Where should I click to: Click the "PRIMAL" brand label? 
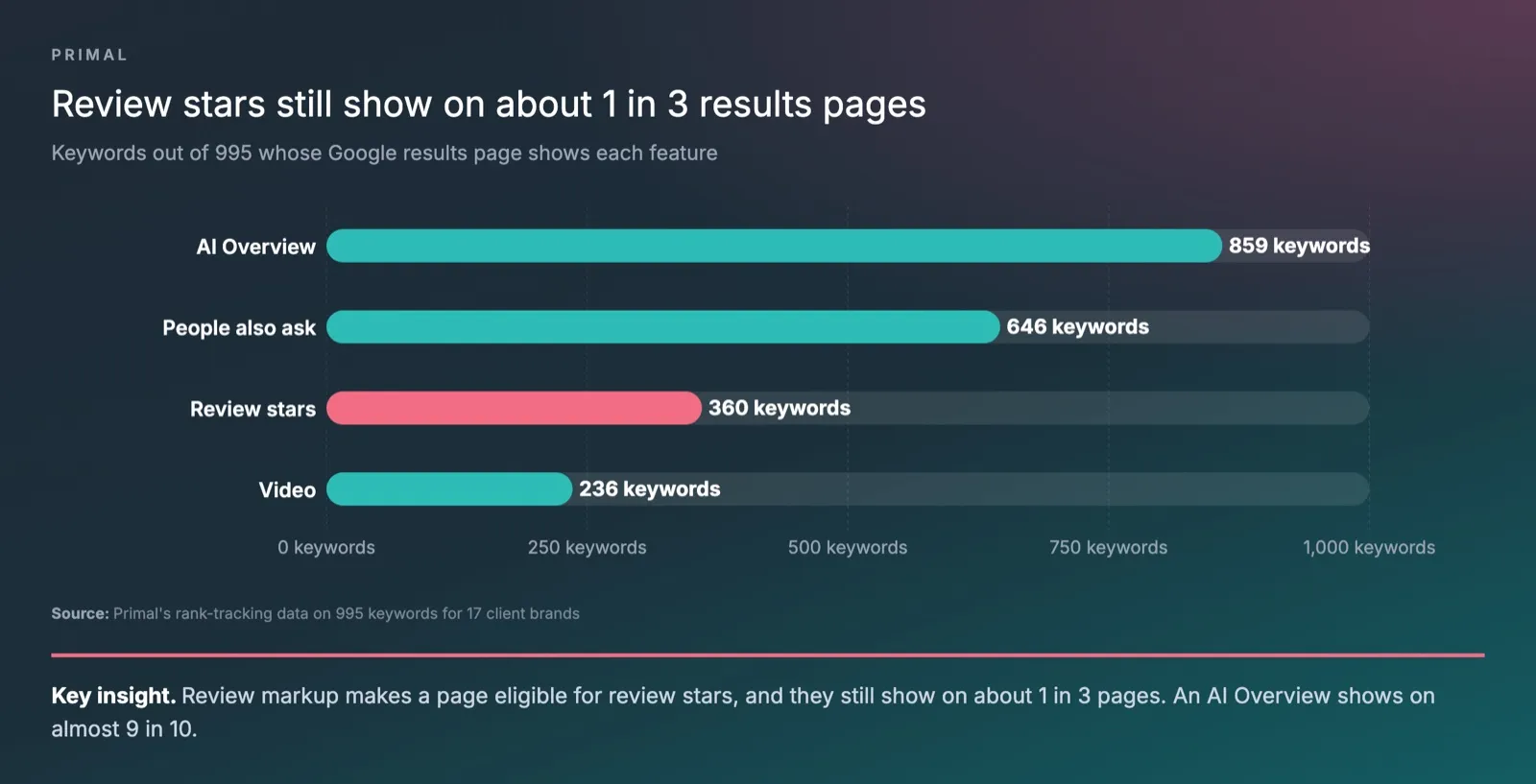pos(89,55)
